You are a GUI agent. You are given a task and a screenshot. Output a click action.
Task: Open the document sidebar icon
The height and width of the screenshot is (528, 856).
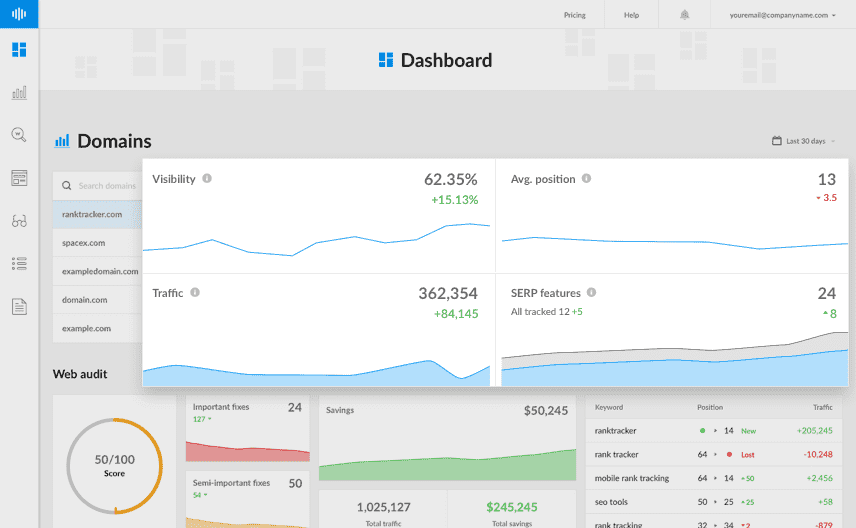[x=19, y=307]
